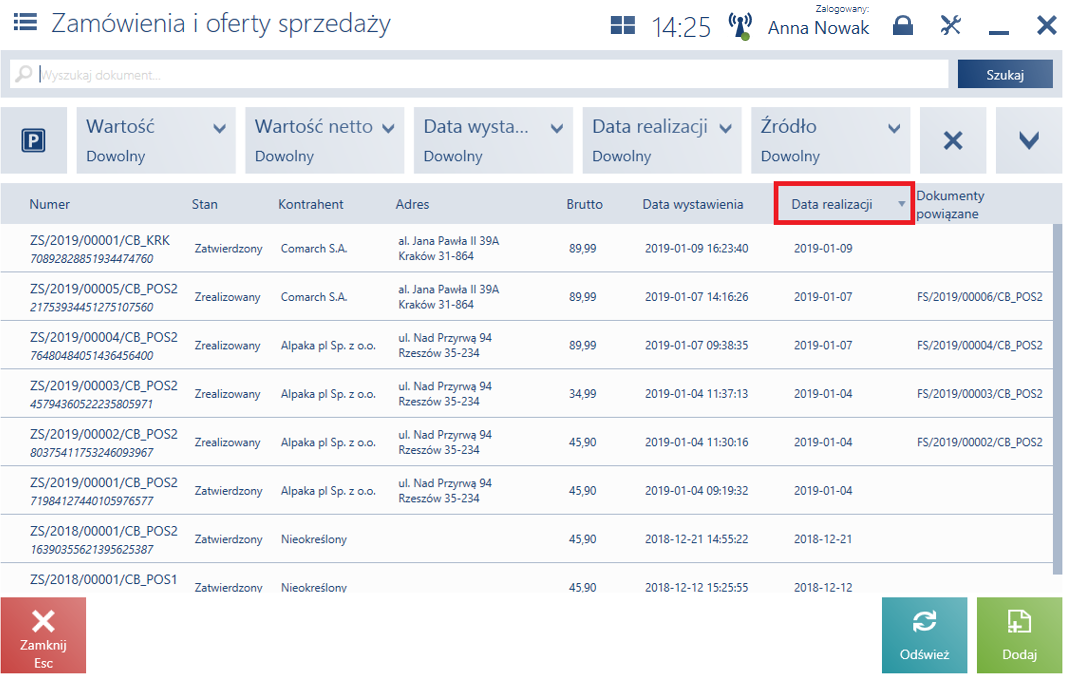Check the connection status antenna icon
Viewport: 1067px width, 675px height.
pos(740,26)
